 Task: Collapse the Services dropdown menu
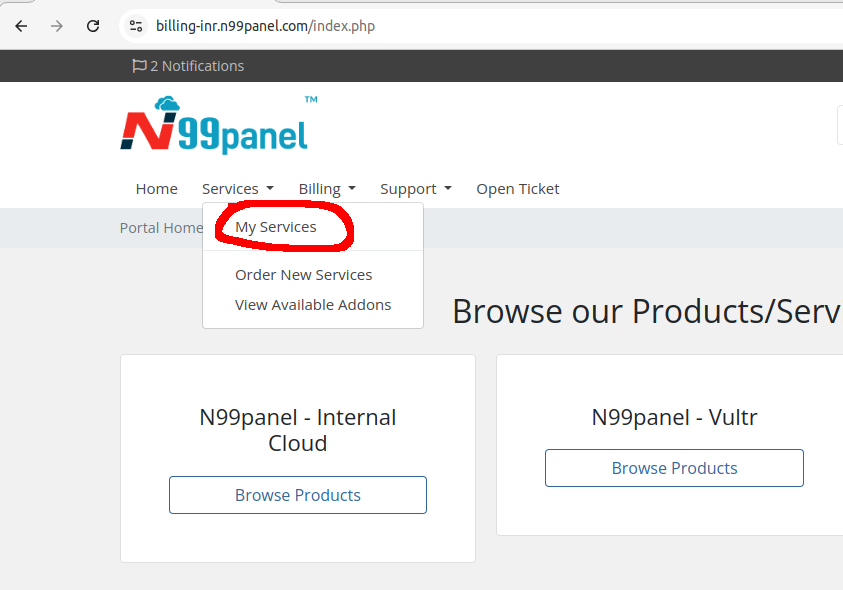pyautogui.click(x=237, y=189)
